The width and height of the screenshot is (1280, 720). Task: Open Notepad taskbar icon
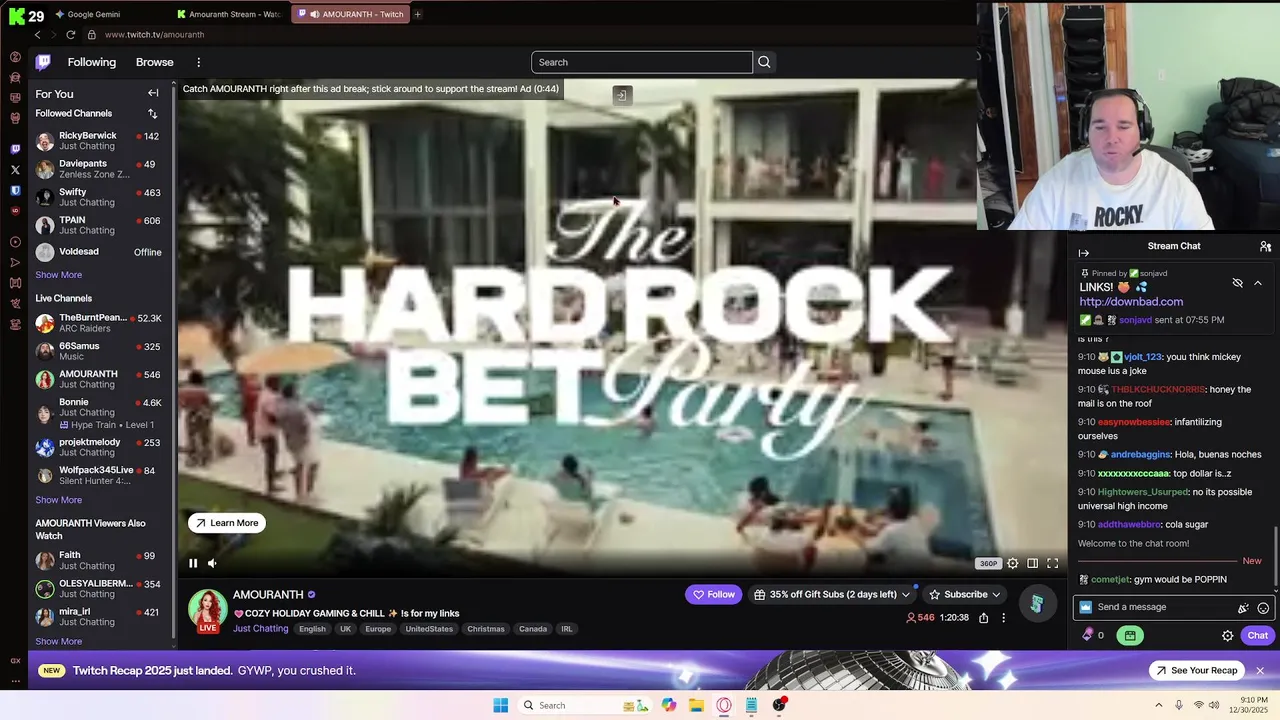coord(751,705)
